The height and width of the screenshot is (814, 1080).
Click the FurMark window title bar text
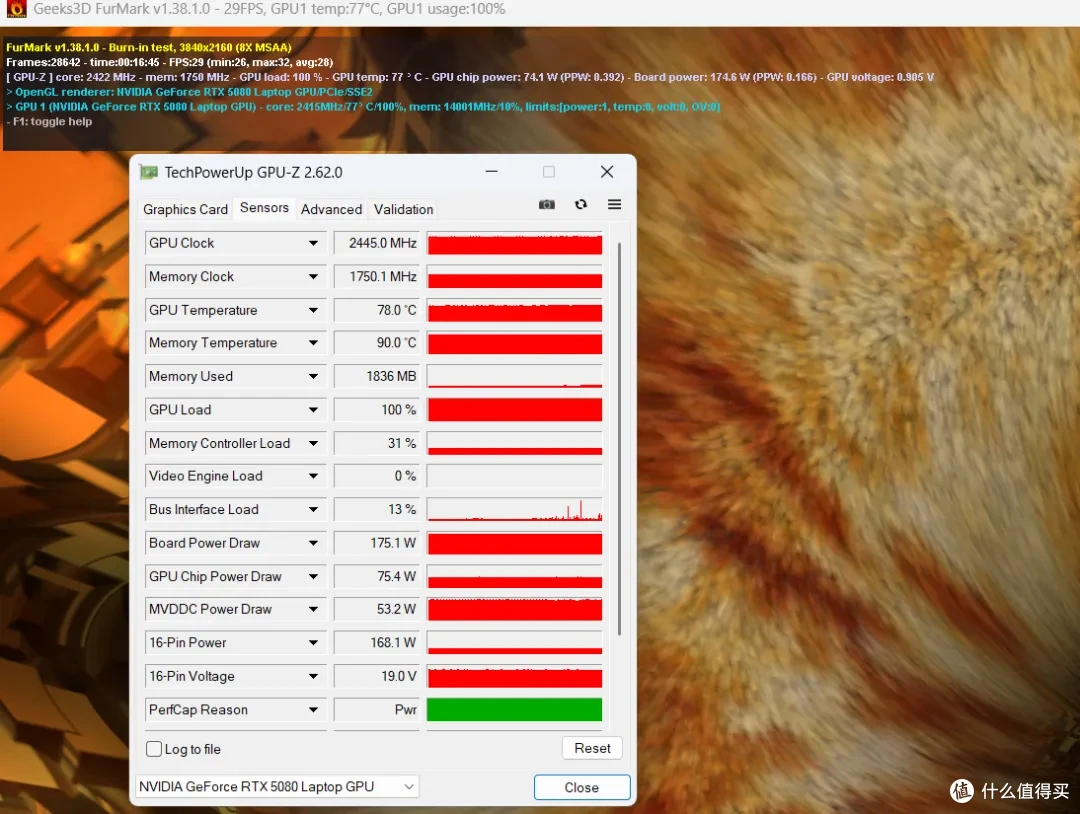click(x=269, y=9)
